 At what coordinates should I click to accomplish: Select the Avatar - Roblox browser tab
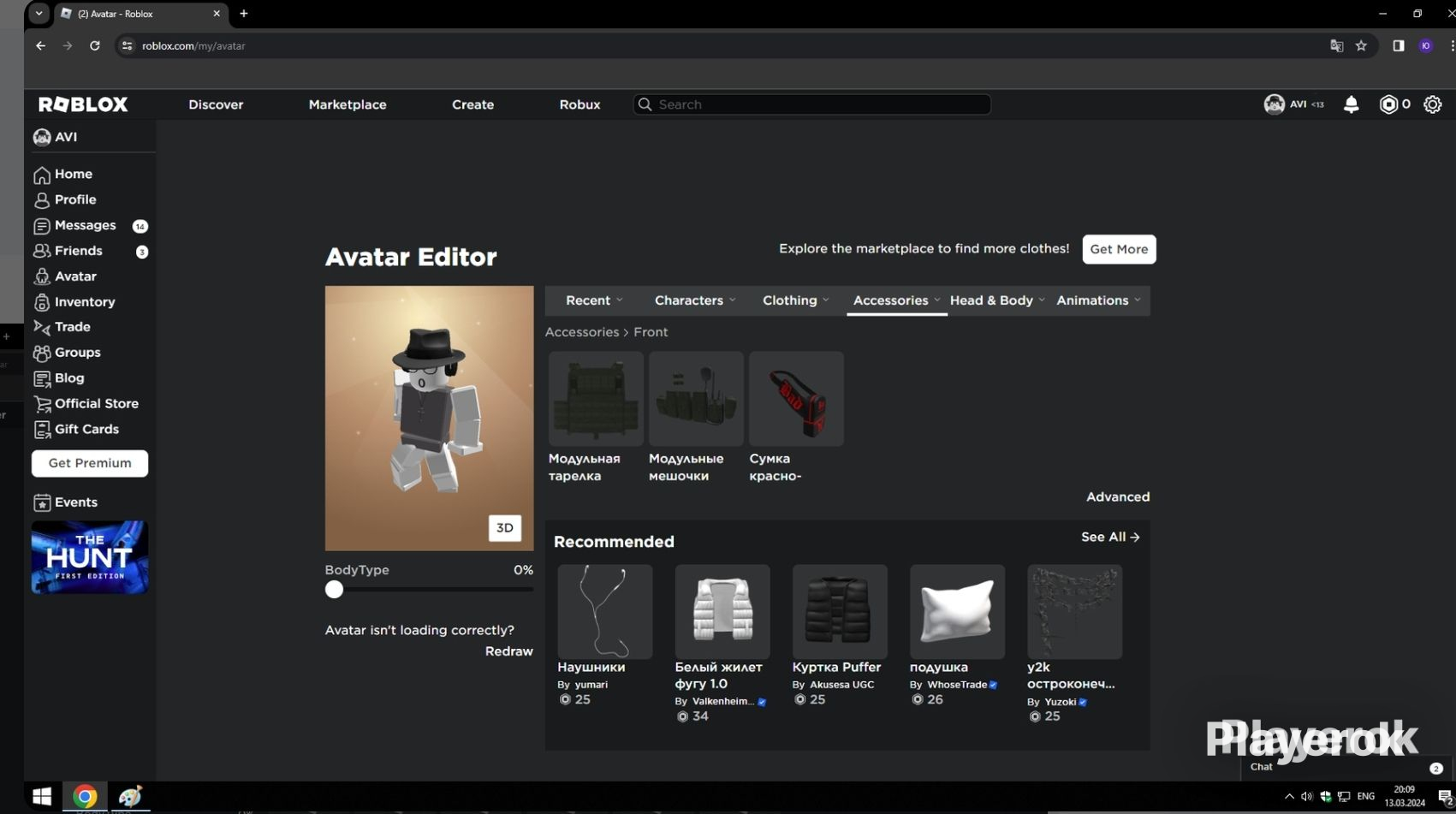click(x=141, y=14)
